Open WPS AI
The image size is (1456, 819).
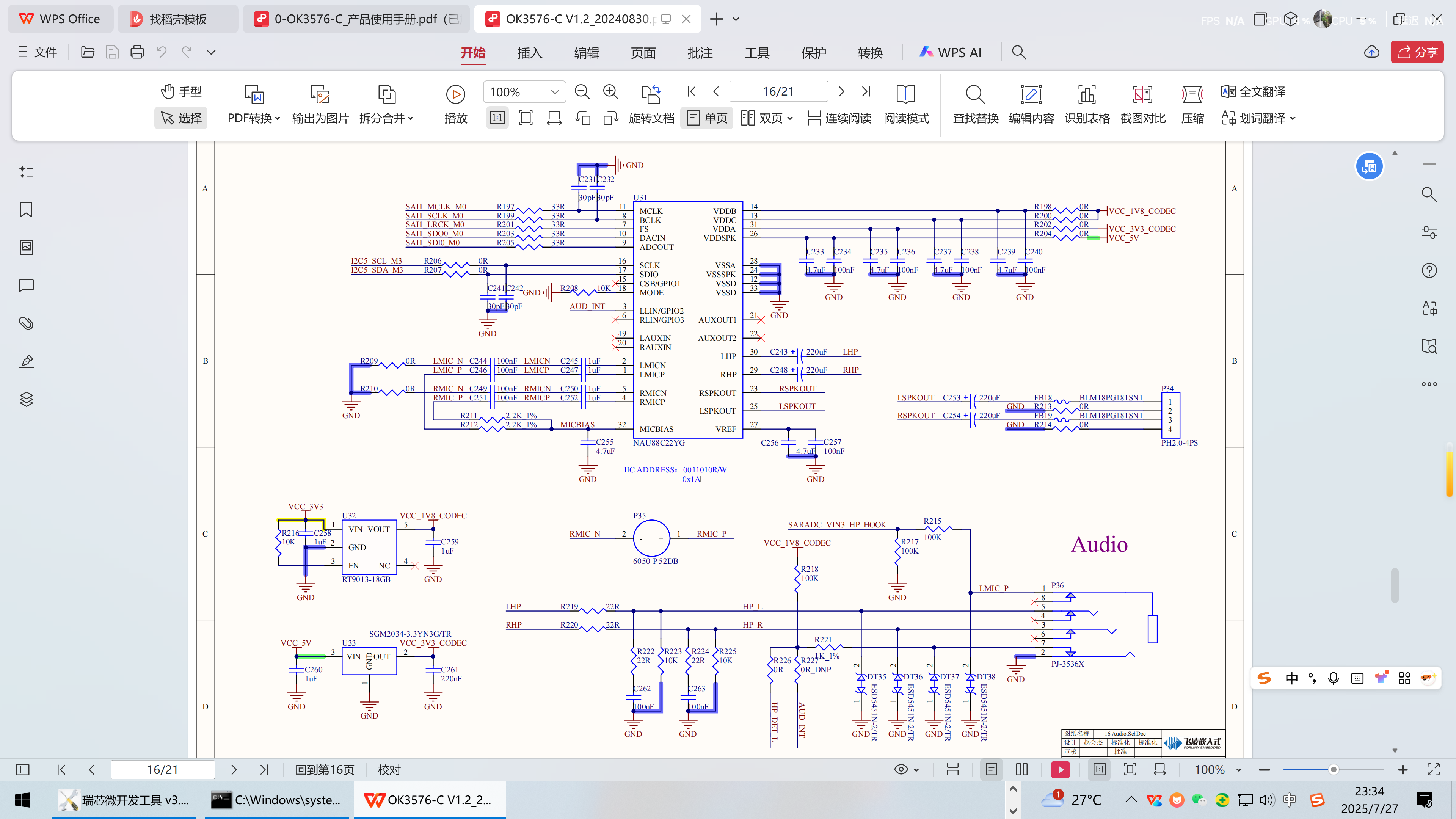[x=950, y=53]
